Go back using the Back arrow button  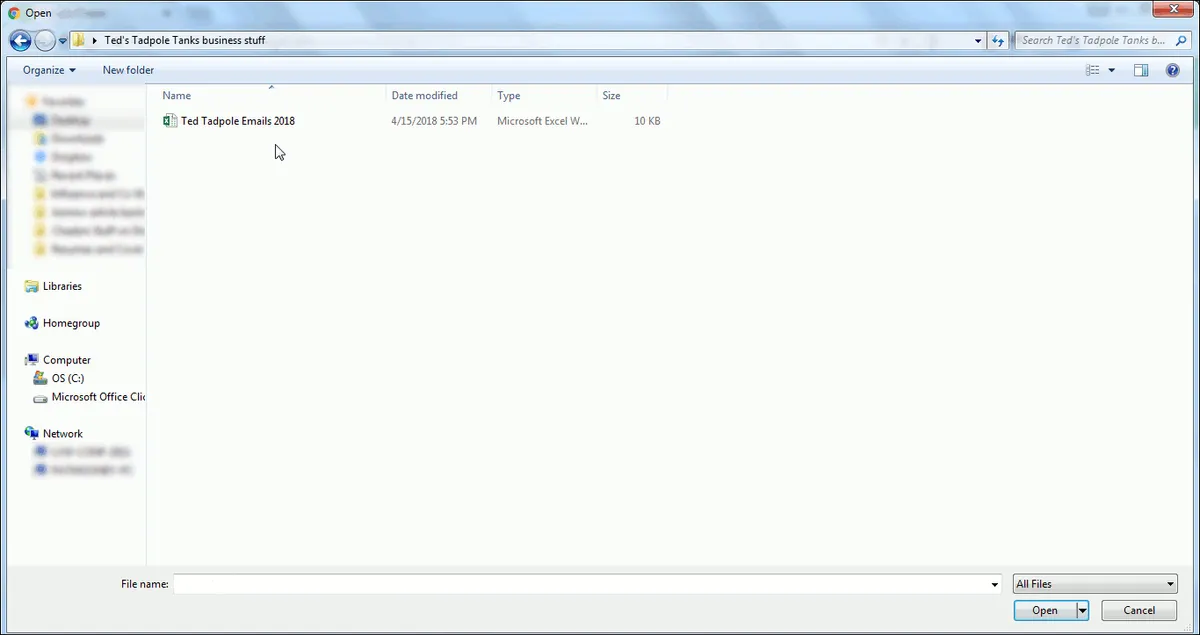click(x=20, y=41)
